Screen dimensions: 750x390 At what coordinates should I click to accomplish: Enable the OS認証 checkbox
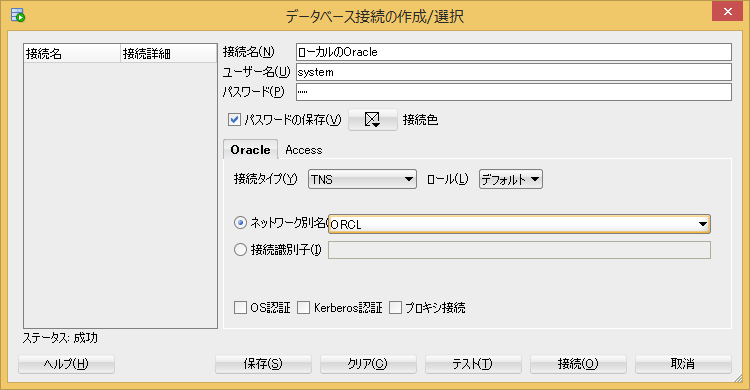pos(240,307)
